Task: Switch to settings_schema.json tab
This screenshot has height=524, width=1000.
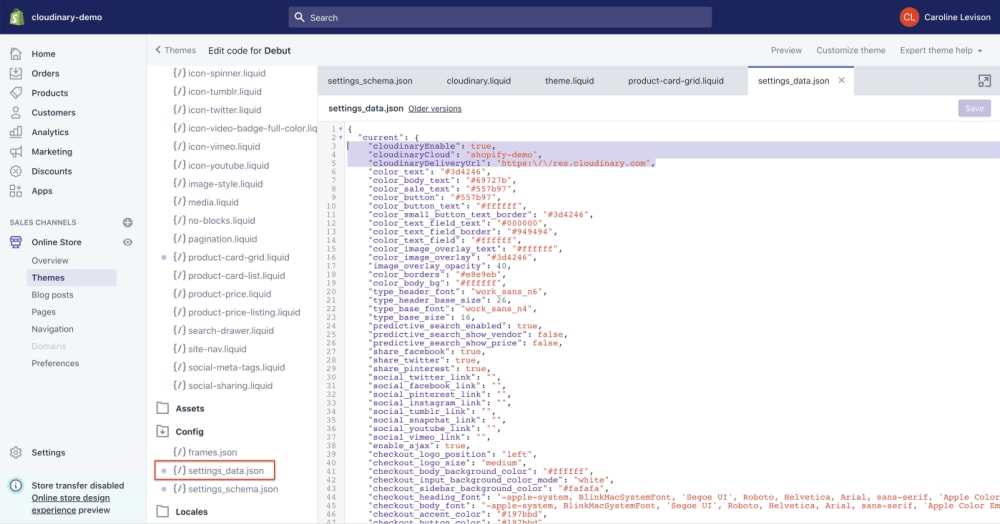Action: [370, 81]
